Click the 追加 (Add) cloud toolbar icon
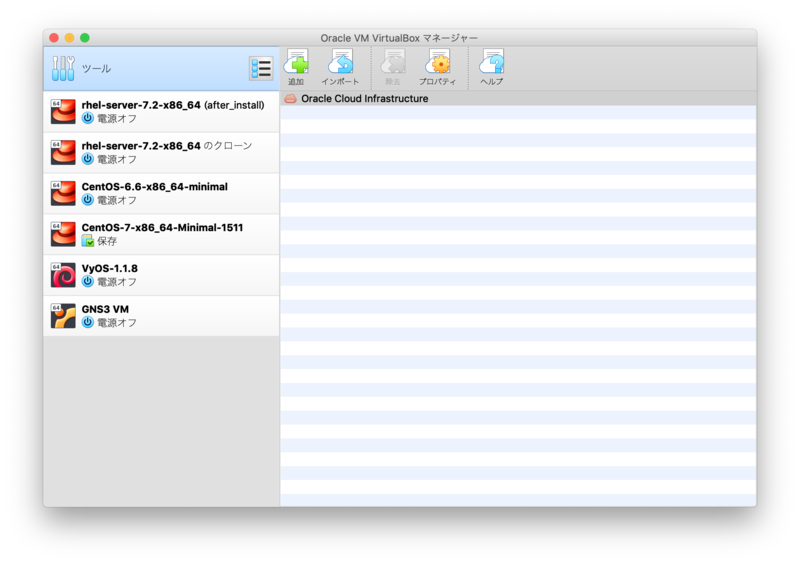Viewport: 800px width, 564px height. (x=296, y=67)
